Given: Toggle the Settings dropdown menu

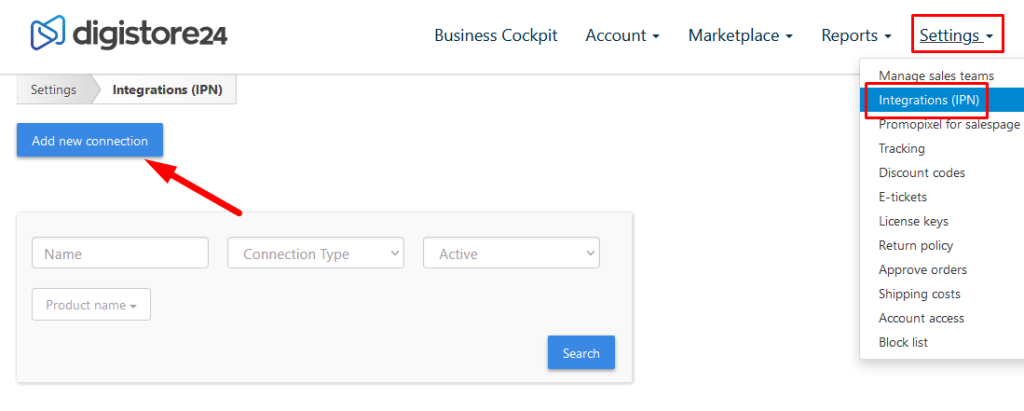Looking at the screenshot, I should point(956,35).
